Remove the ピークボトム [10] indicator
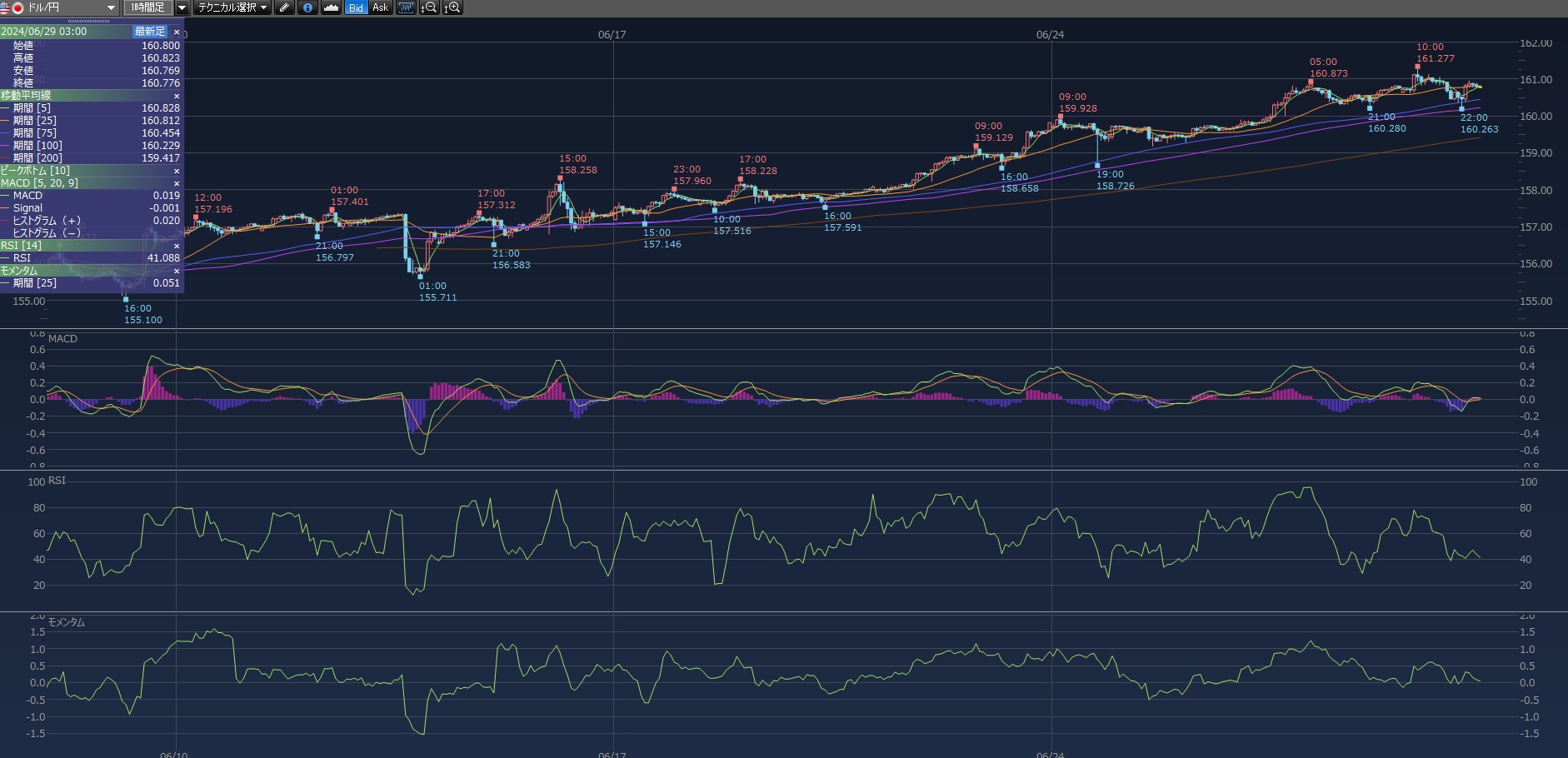1568x758 pixels. [177, 171]
